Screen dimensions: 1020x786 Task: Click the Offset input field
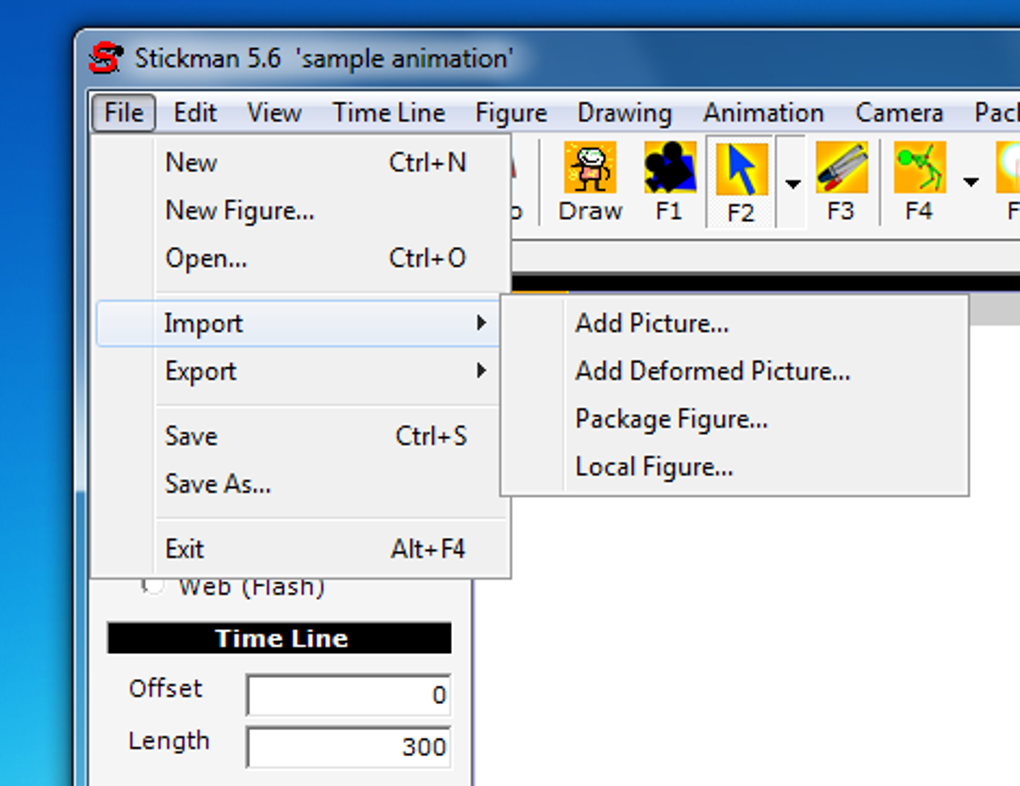click(x=349, y=695)
